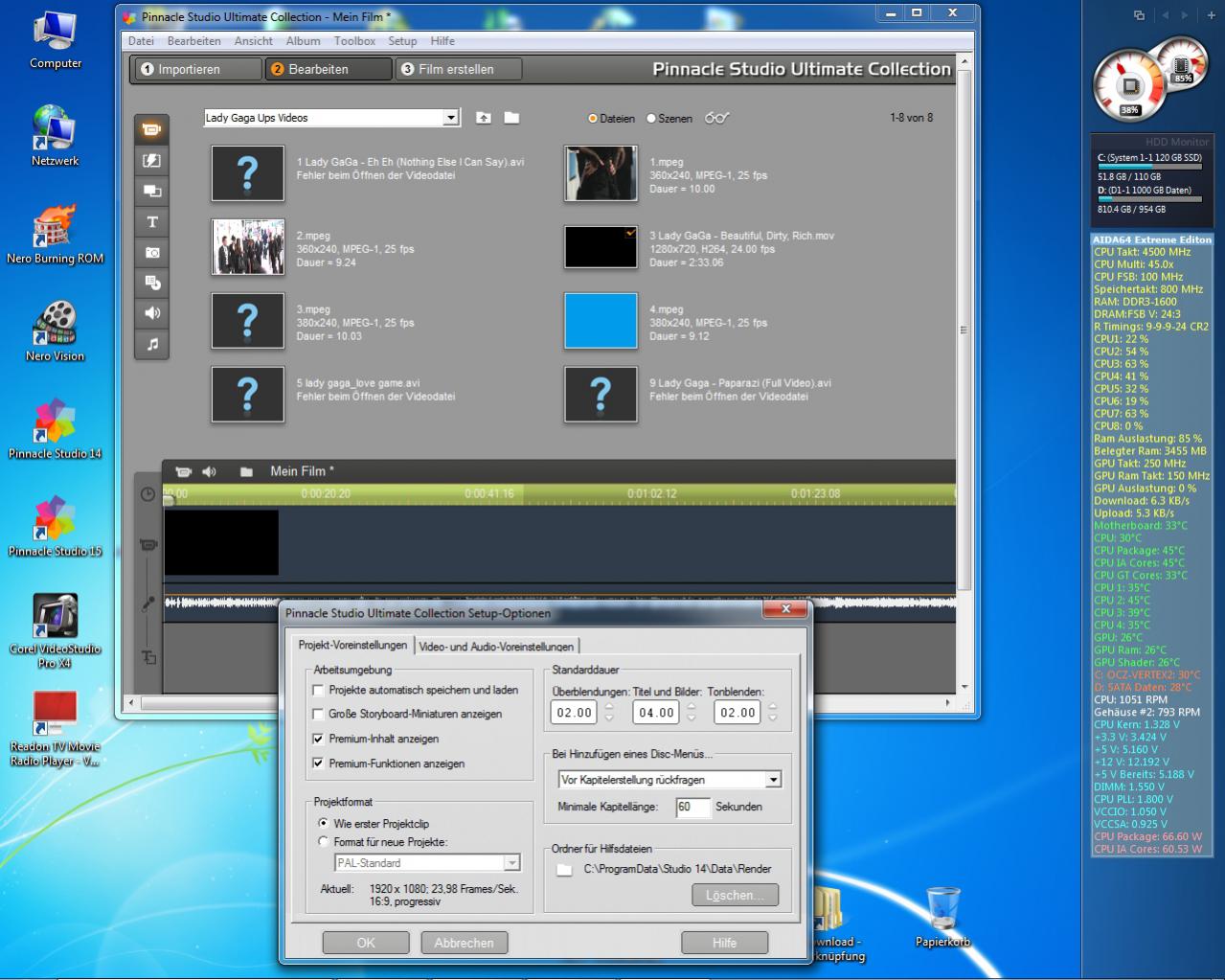Open the Photos album section
This screenshot has width=1225, height=980.
151,253
